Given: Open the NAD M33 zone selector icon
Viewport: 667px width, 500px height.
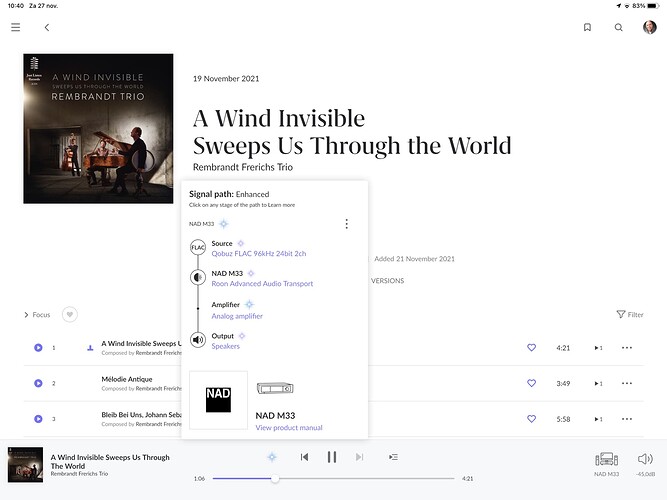Looking at the screenshot, I should click(x=607, y=460).
